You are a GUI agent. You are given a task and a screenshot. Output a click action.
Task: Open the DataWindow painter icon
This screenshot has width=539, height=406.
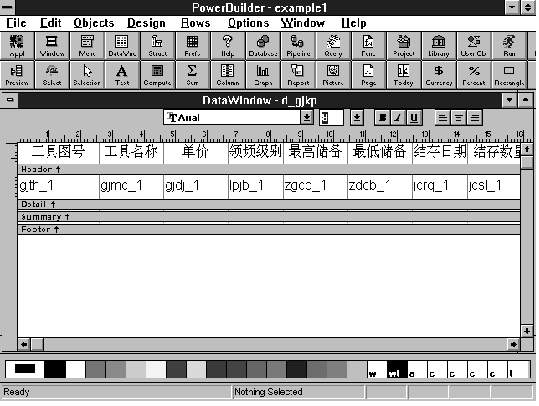(122, 45)
